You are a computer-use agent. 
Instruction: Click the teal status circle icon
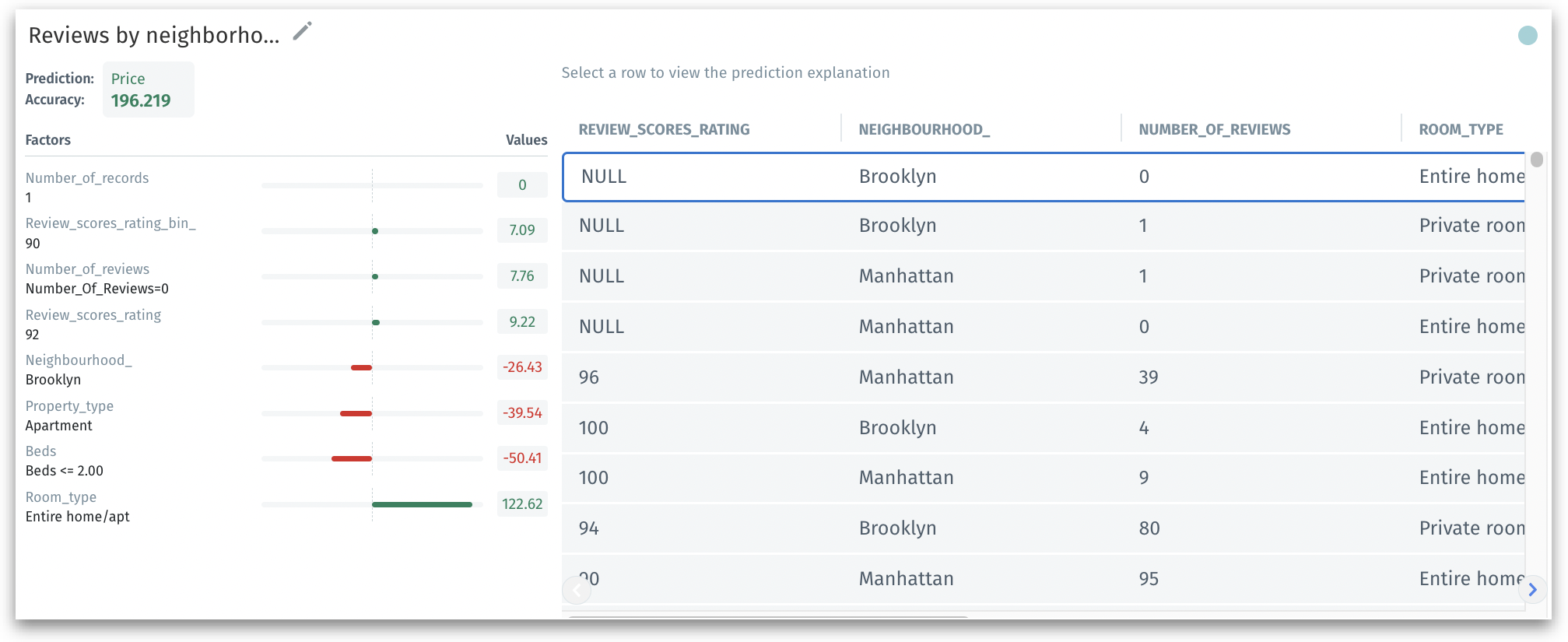pyautogui.click(x=1528, y=35)
